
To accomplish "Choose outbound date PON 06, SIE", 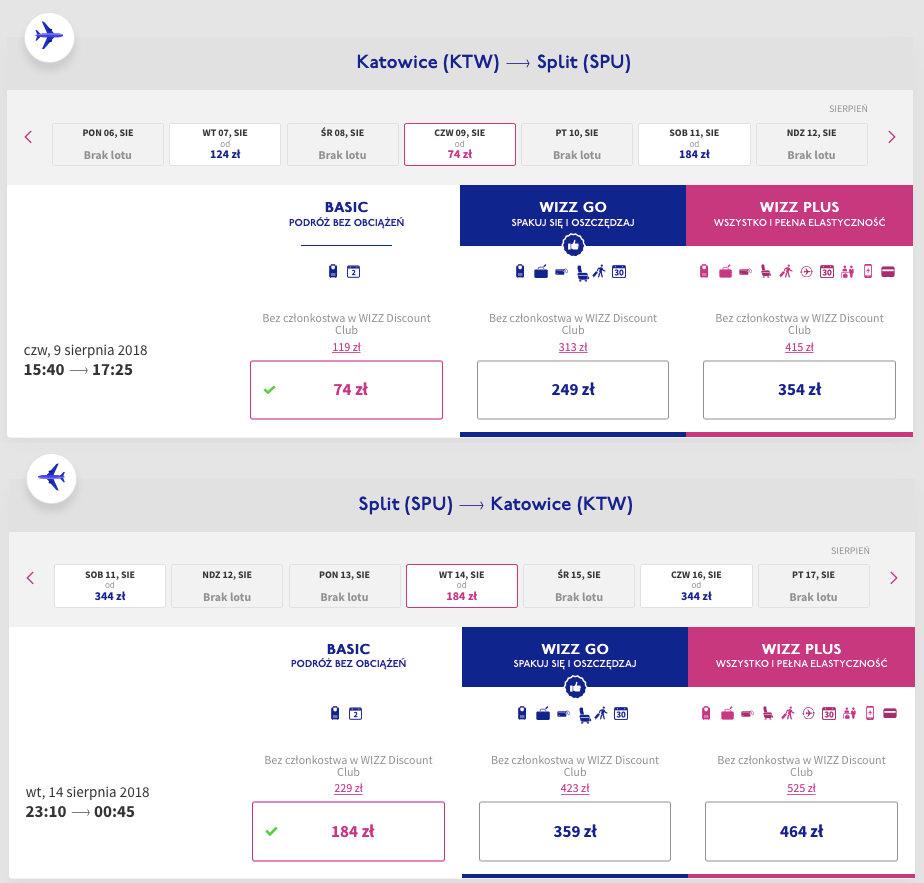I will click(108, 144).
